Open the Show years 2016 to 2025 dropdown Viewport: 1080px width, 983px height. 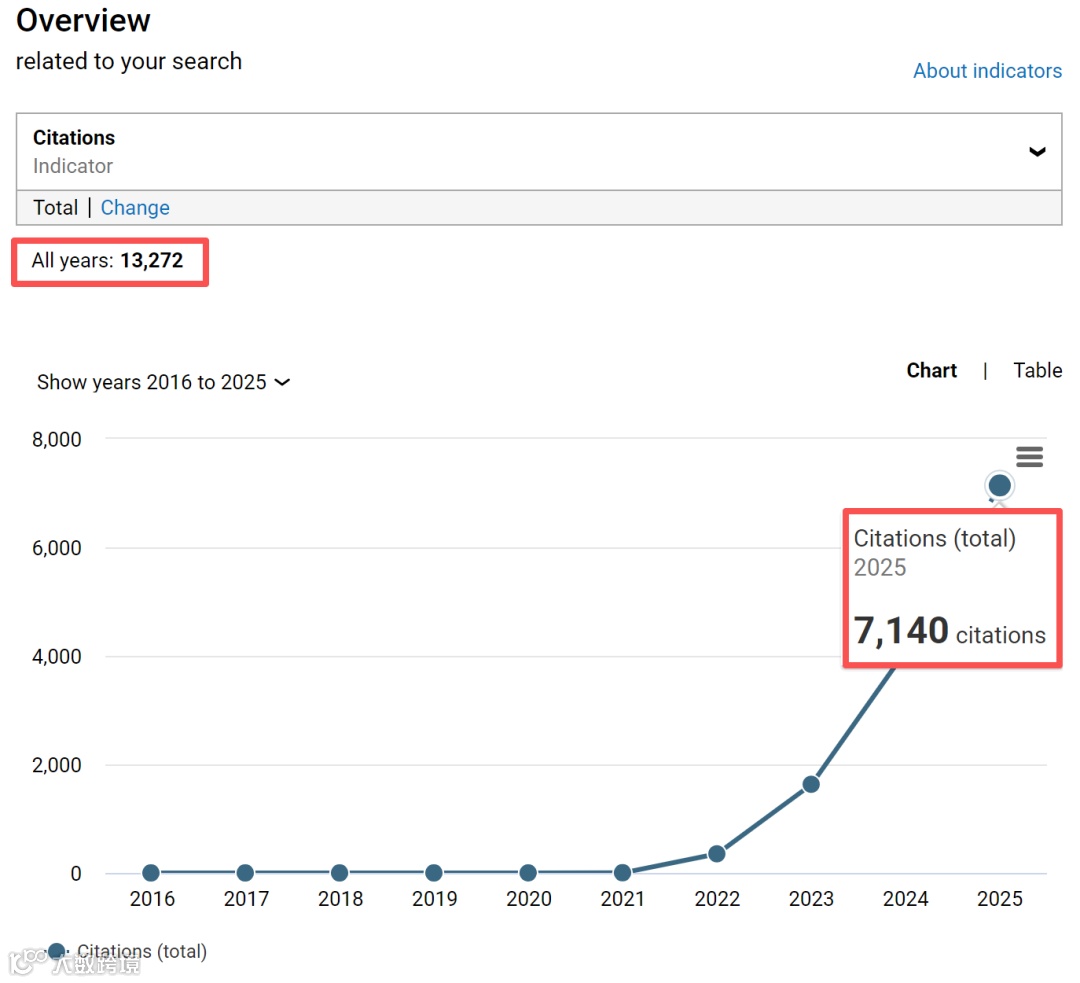point(163,382)
